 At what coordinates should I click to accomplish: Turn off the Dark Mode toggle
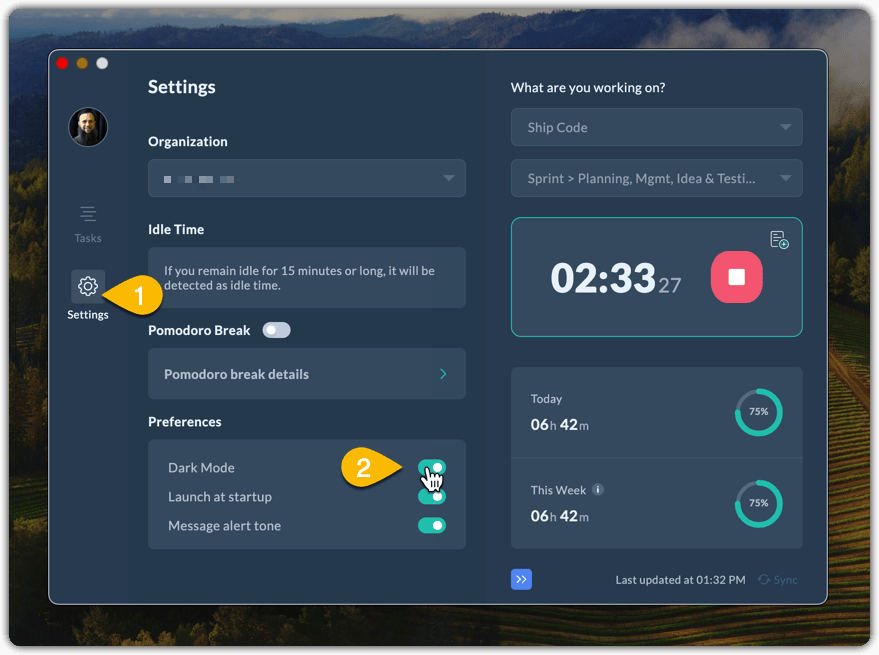[x=432, y=467]
